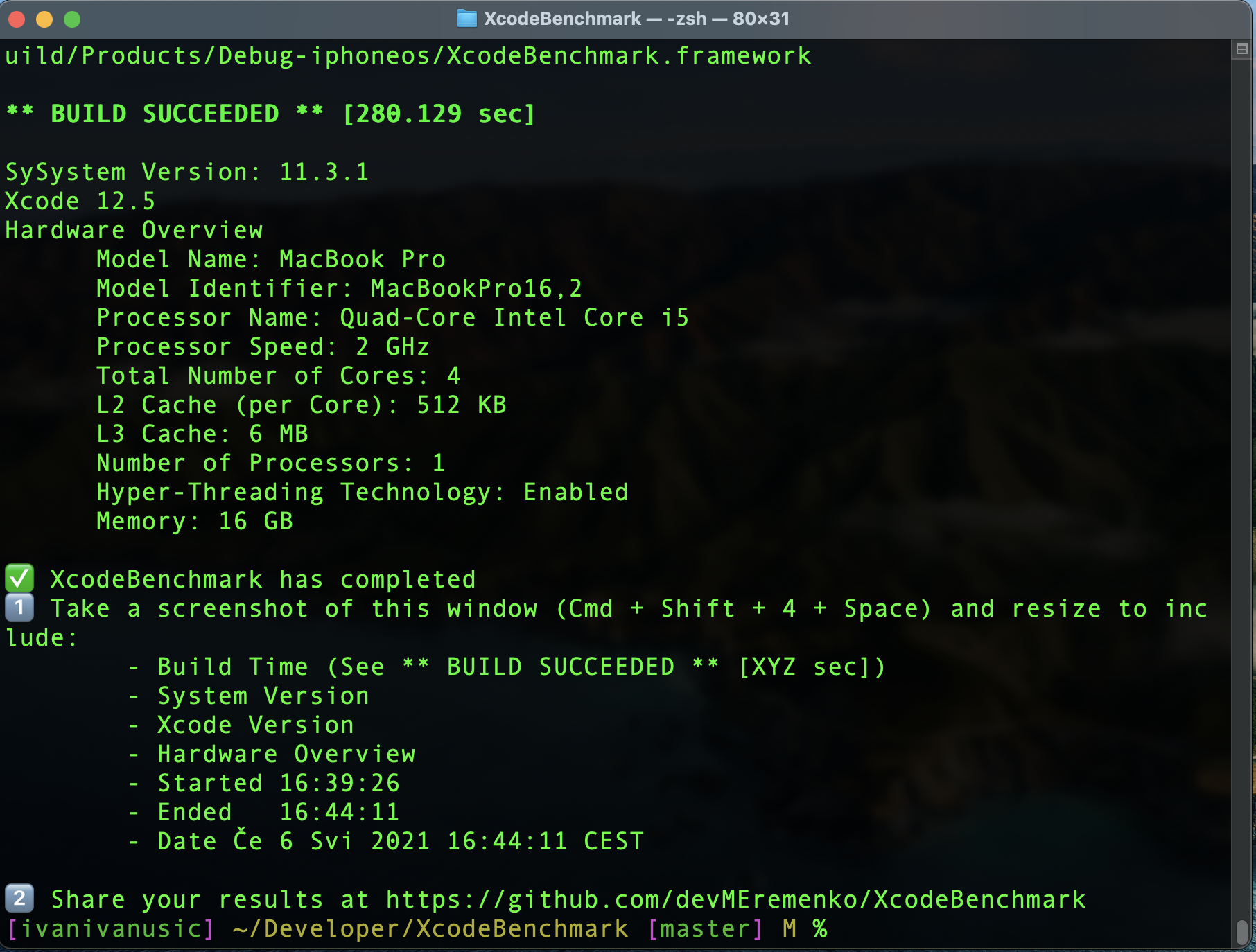Image resolution: width=1256 pixels, height=952 pixels.
Task: Click the 'Debug-iphoneos/XcodeBenchmark.framework' path line
Action: point(408,55)
